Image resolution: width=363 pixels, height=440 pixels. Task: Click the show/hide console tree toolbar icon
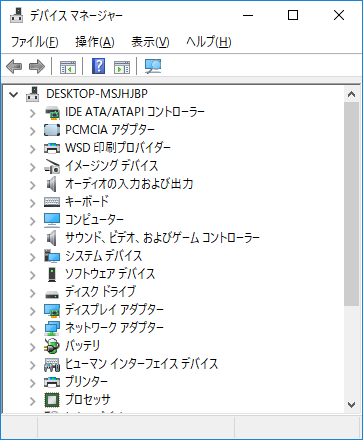coord(68,67)
